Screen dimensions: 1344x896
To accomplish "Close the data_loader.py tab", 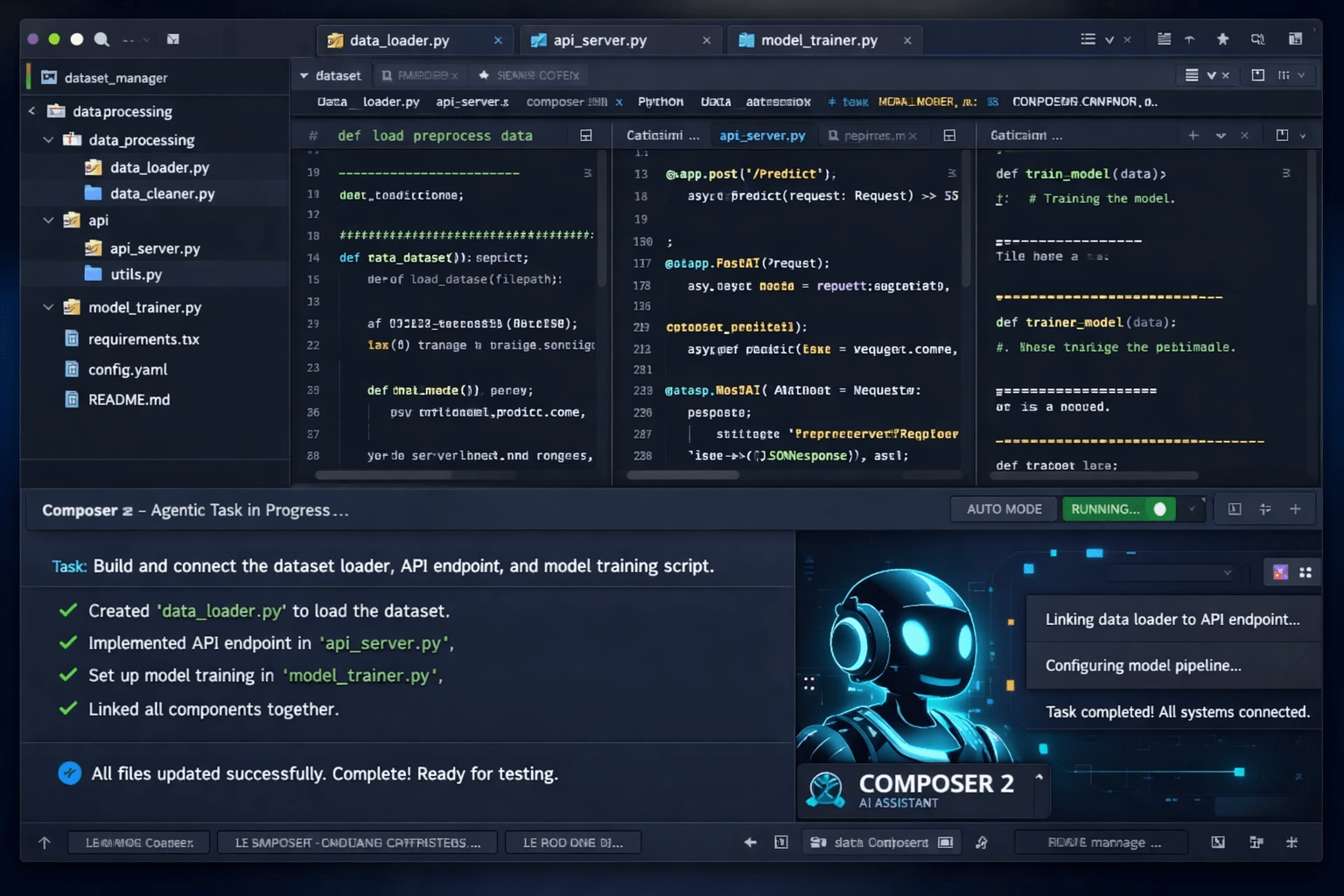I will coord(498,40).
